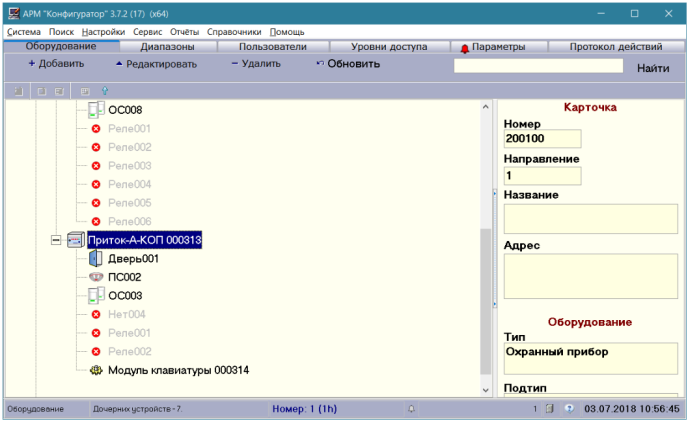The image size is (690, 421).
Task: Click the blue up-arrow icon in the tree toolbar
Action: (x=104, y=91)
